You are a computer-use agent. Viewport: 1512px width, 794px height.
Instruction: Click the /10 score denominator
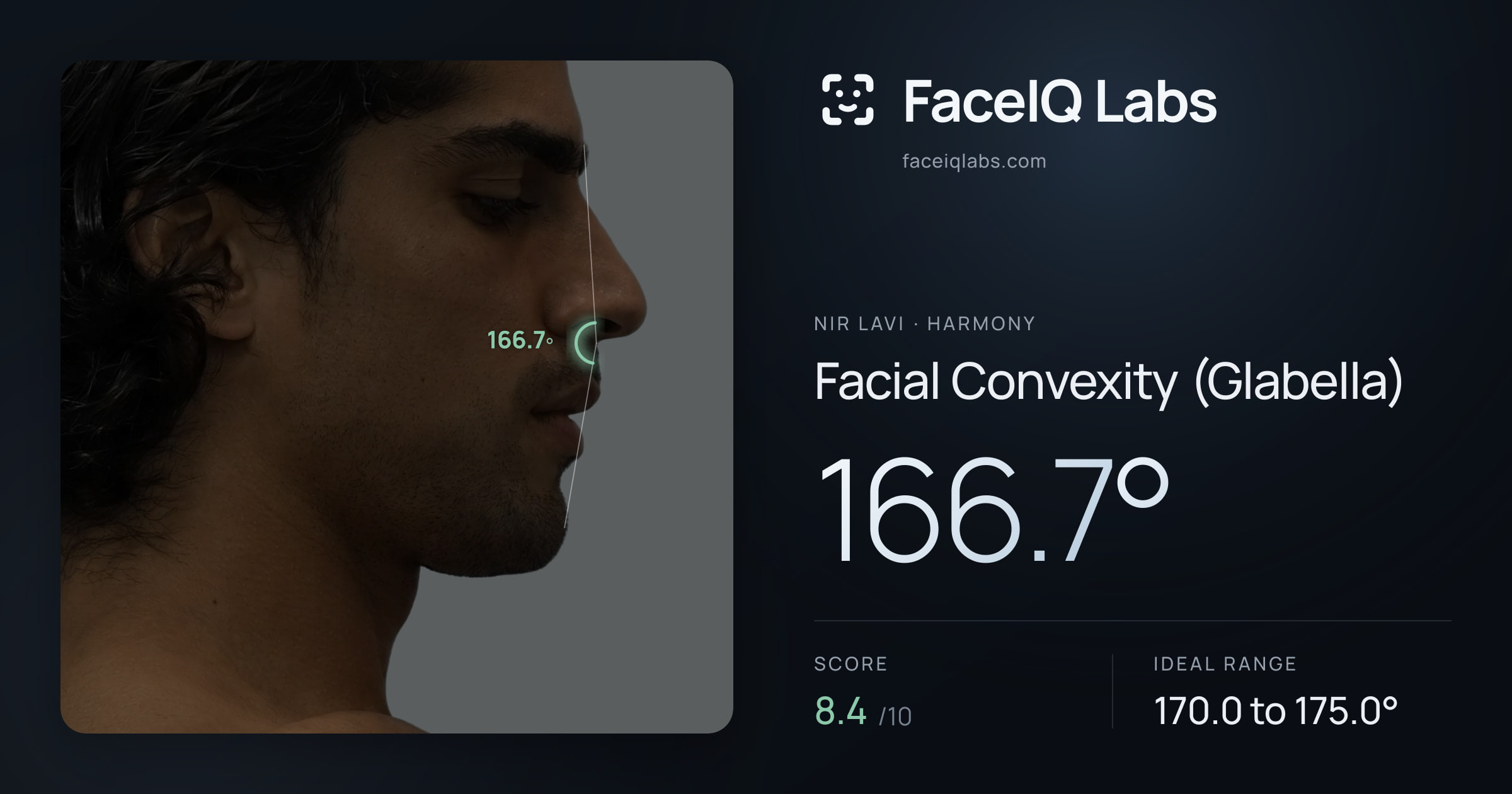pyautogui.click(x=895, y=716)
